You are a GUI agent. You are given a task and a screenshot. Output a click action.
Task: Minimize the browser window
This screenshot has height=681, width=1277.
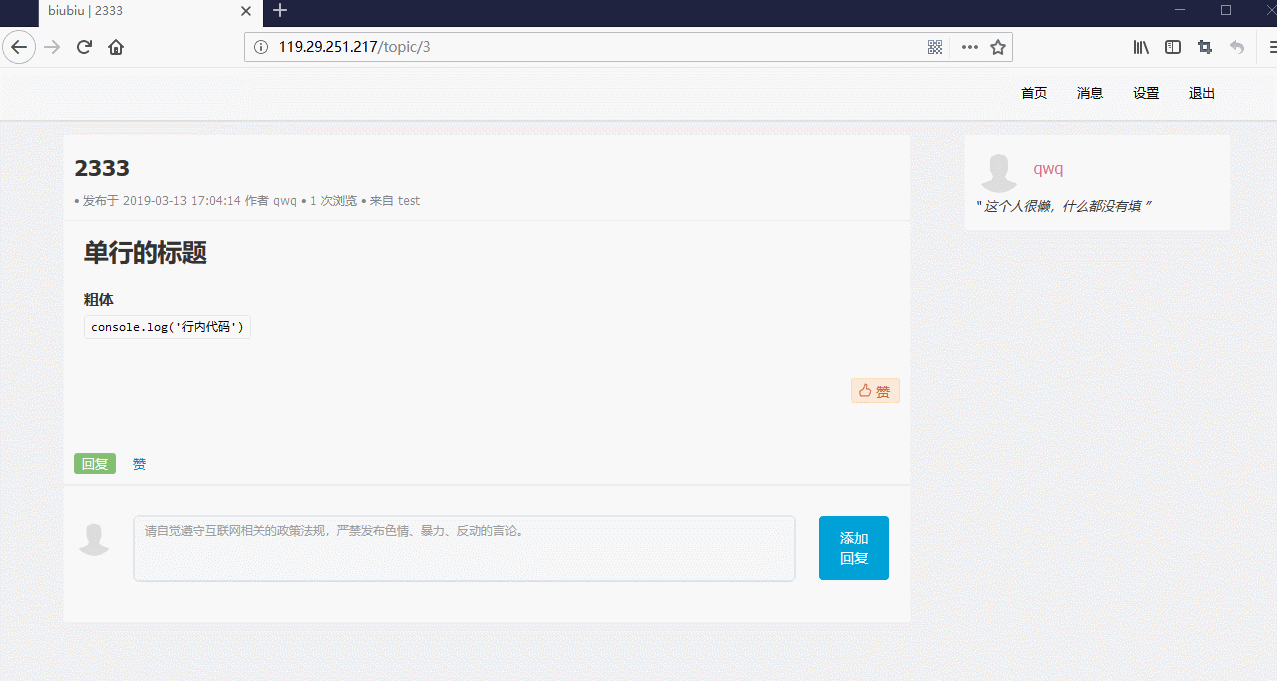1180,10
